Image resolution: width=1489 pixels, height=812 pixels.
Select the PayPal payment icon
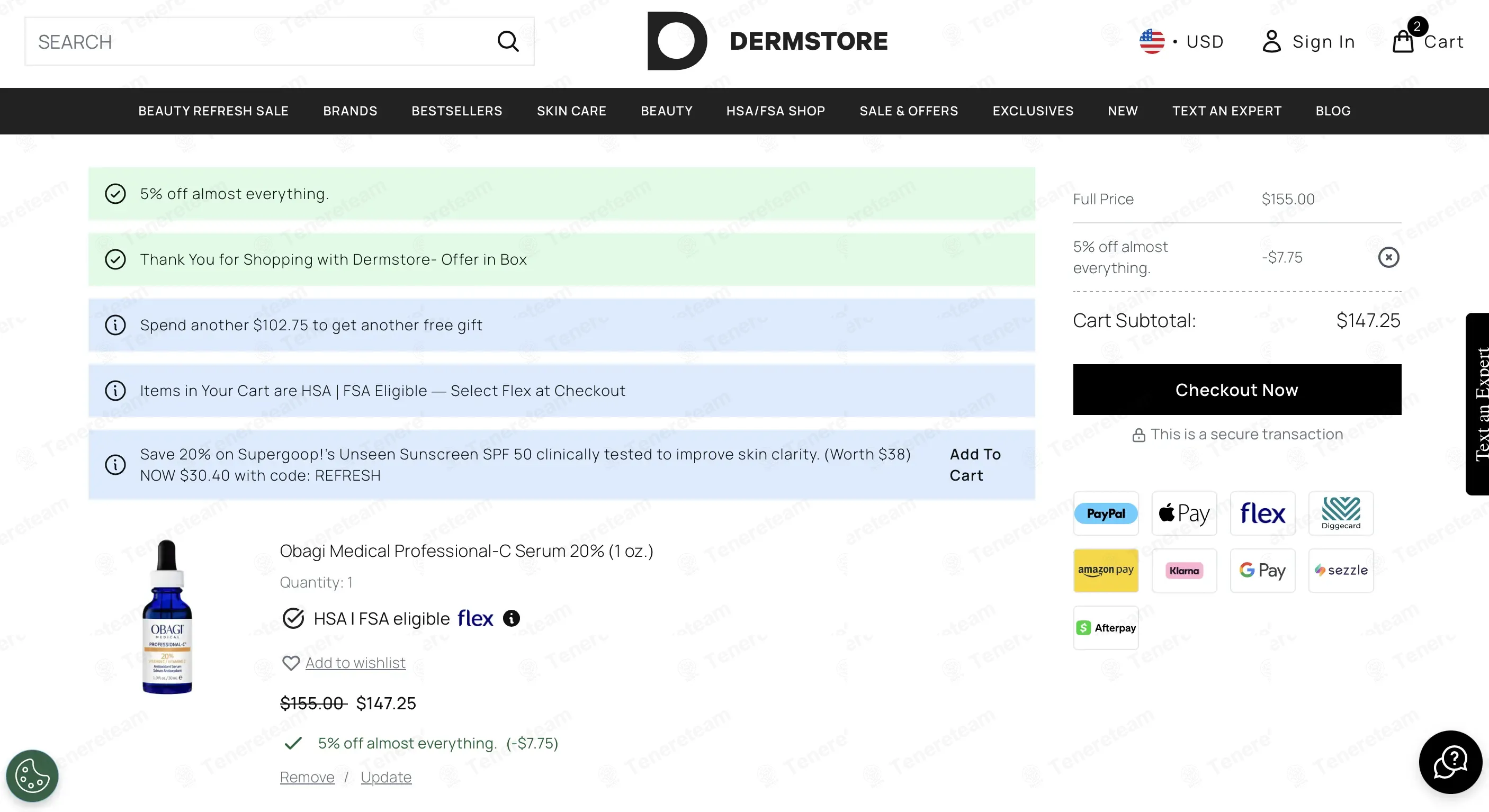(1106, 513)
